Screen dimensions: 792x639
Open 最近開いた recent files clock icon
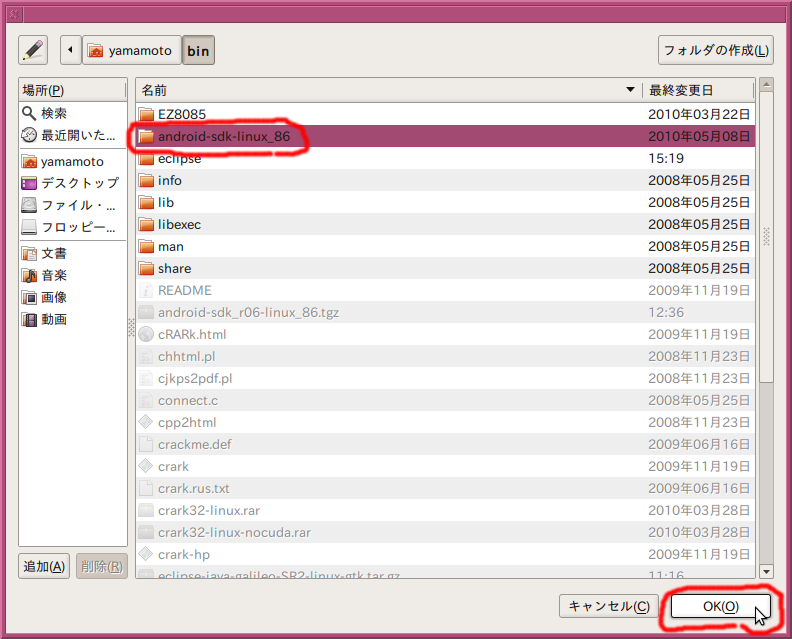click(29, 135)
